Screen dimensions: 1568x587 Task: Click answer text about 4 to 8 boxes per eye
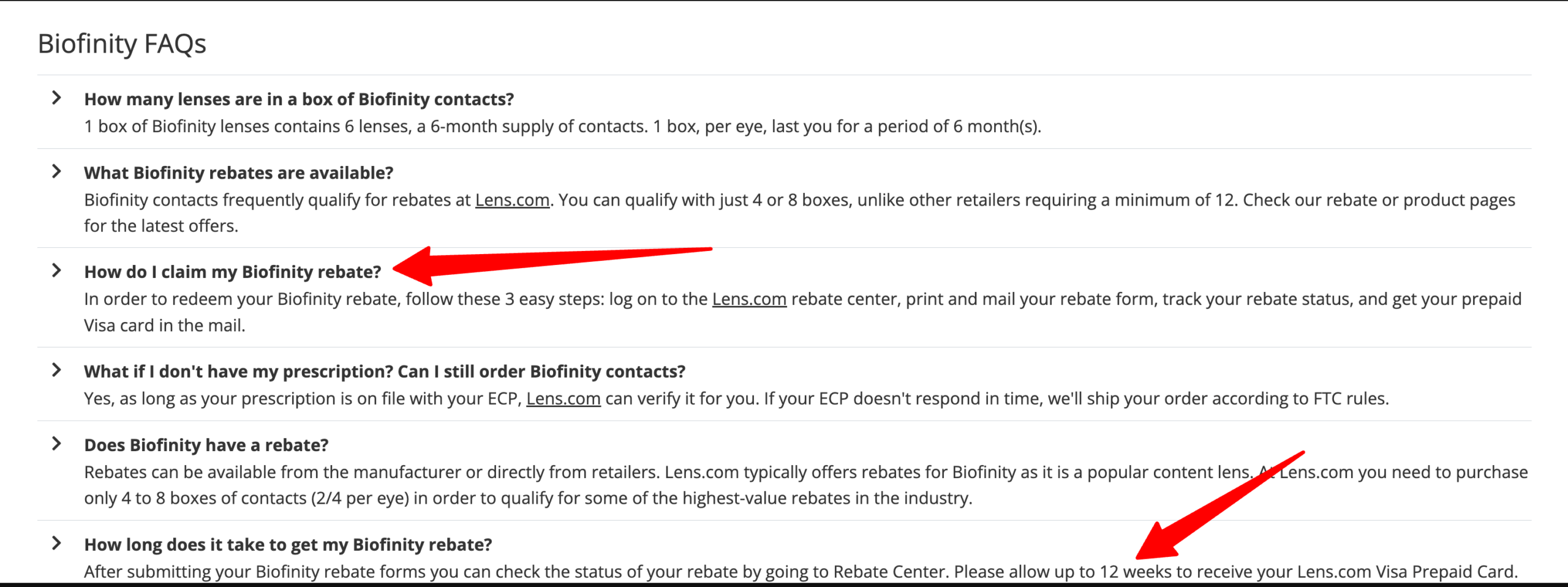(528, 498)
